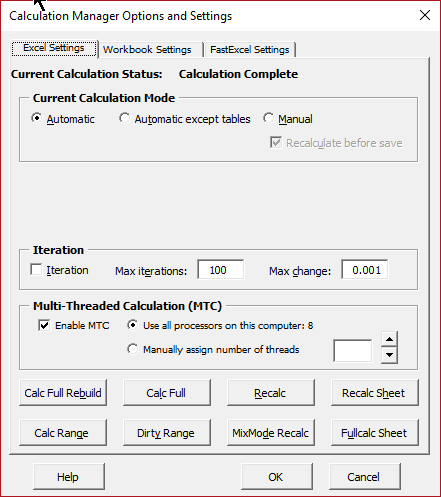Open the FastExcel Settings tab
This screenshot has height=497, width=441.
click(250, 50)
